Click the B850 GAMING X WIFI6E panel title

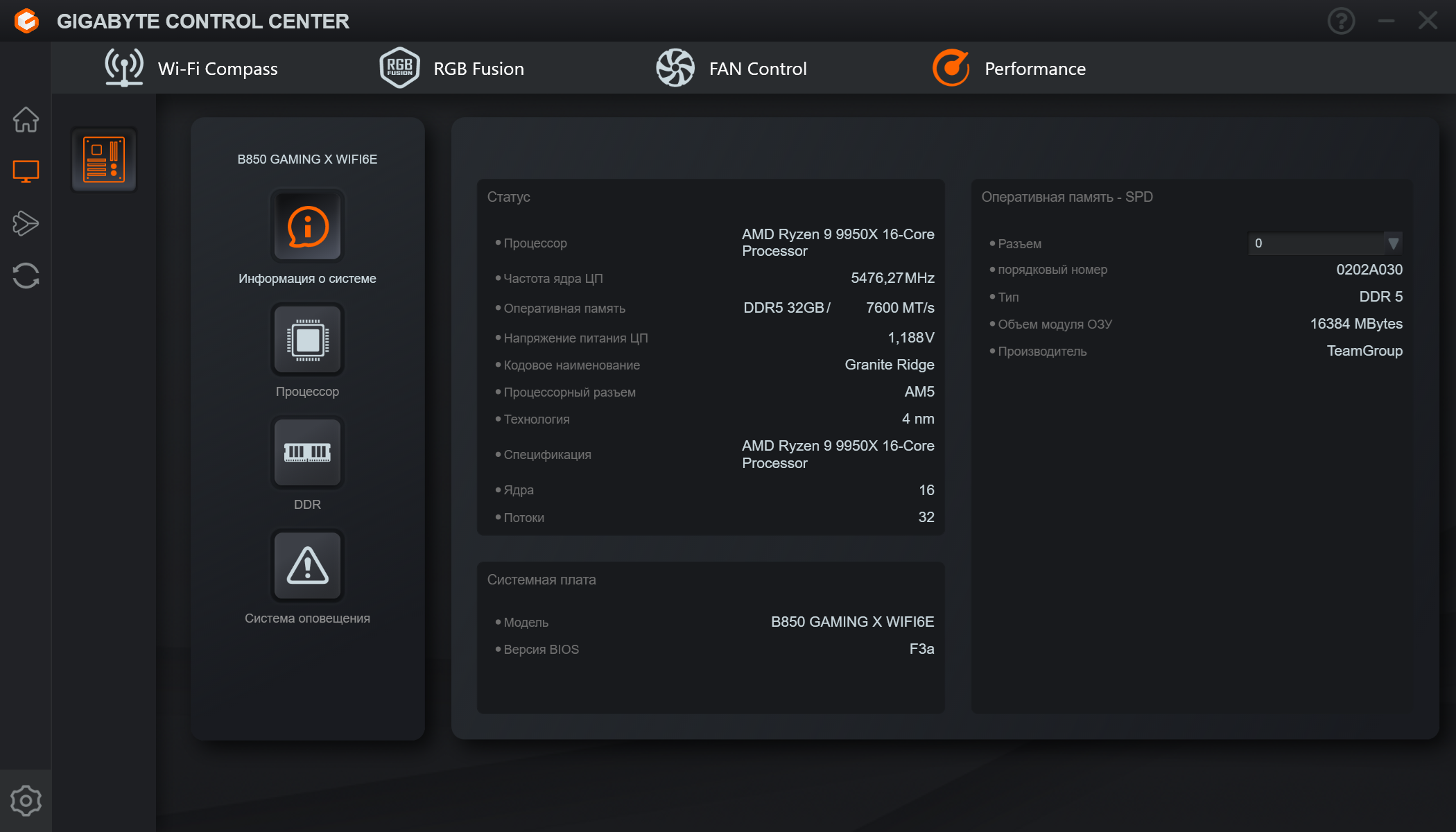[307, 159]
